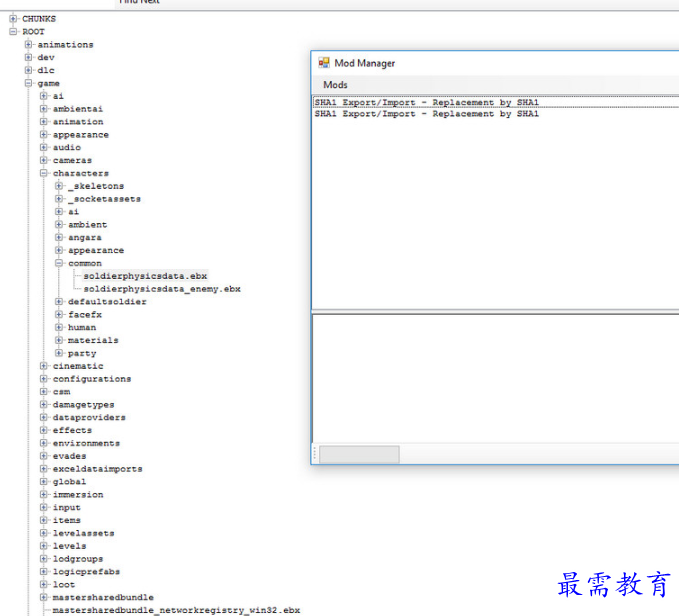Image resolution: width=679 pixels, height=616 pixels.
Task: Expand the CHUNKS tree node
Action: point(13,19)
